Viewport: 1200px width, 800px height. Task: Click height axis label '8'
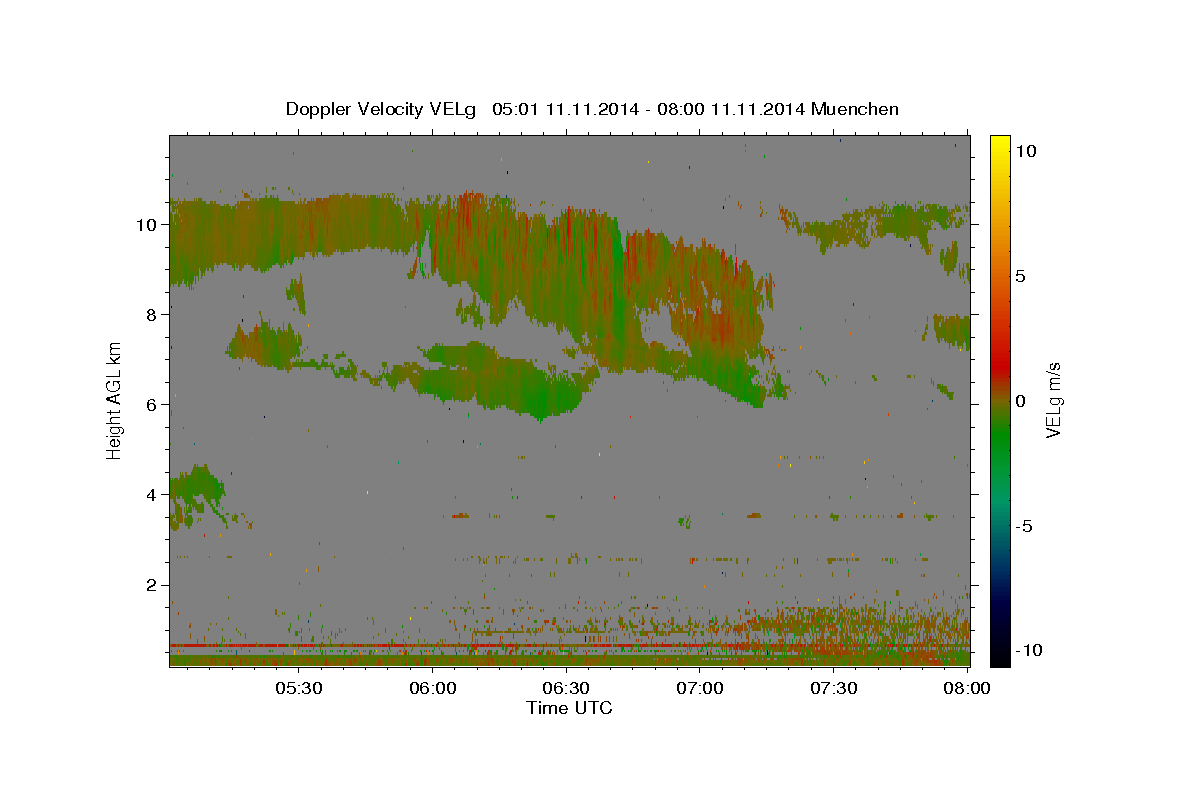point(151,314)
